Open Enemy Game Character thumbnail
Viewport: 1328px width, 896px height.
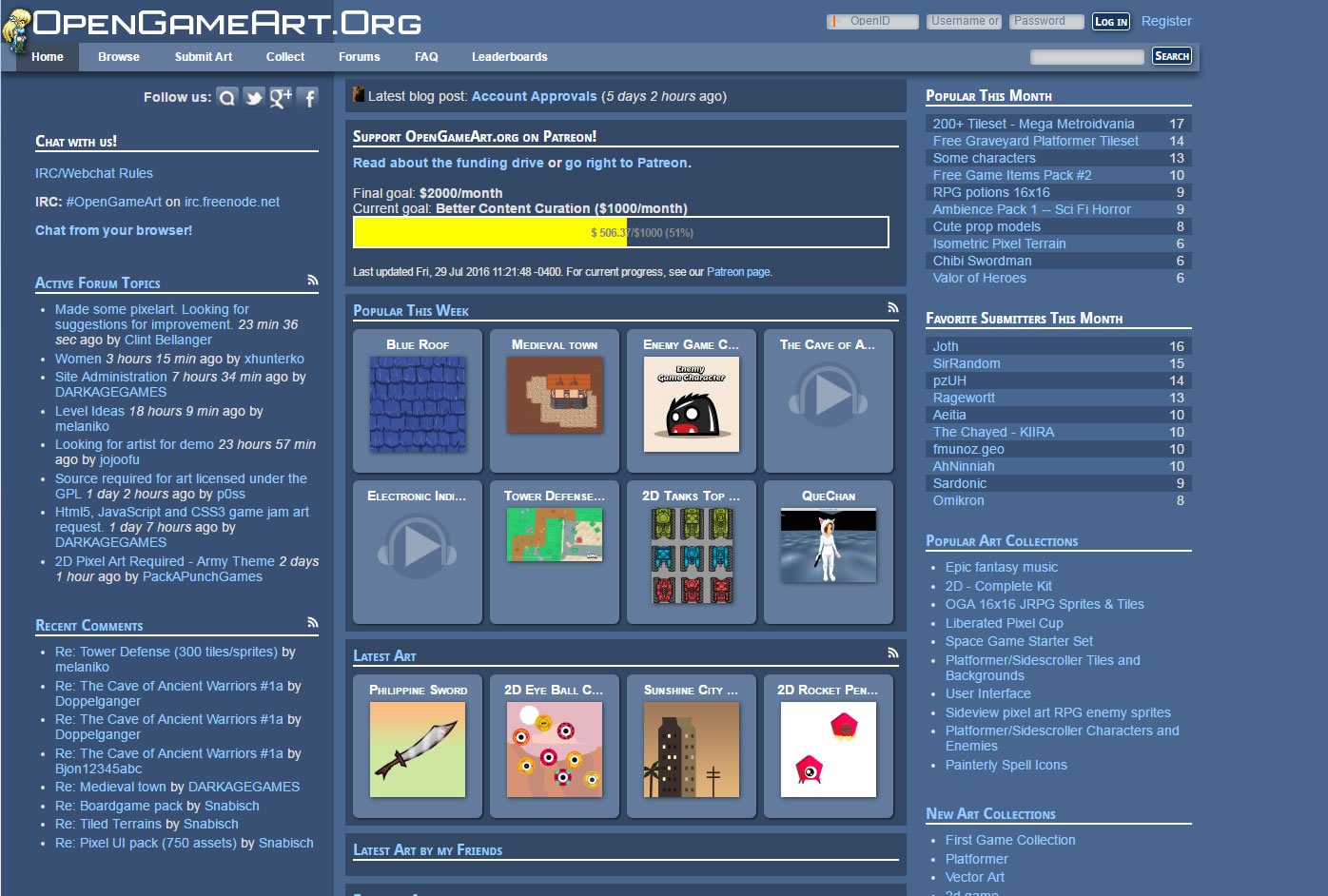[692, 404]
